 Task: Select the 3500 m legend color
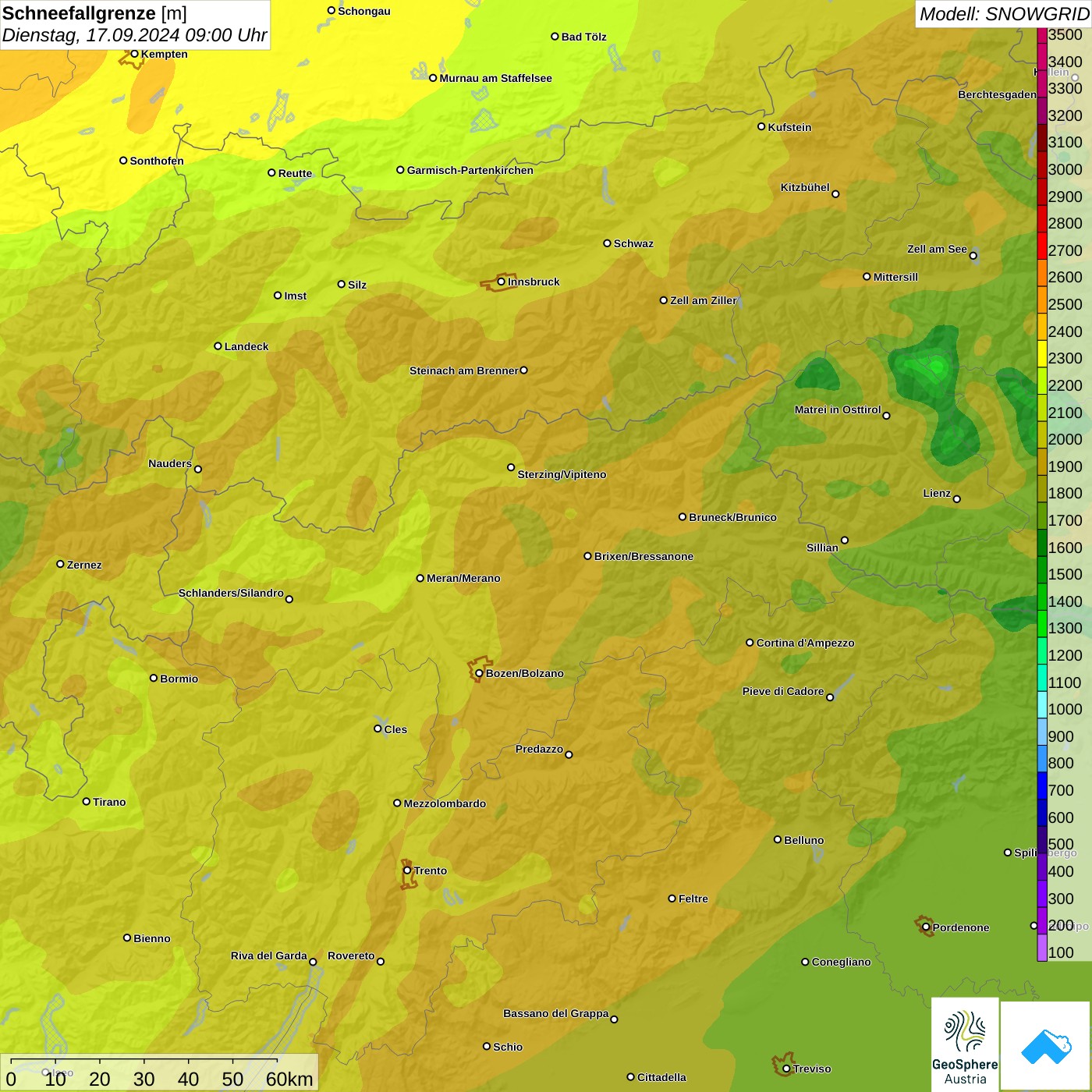click(1042, 34)
